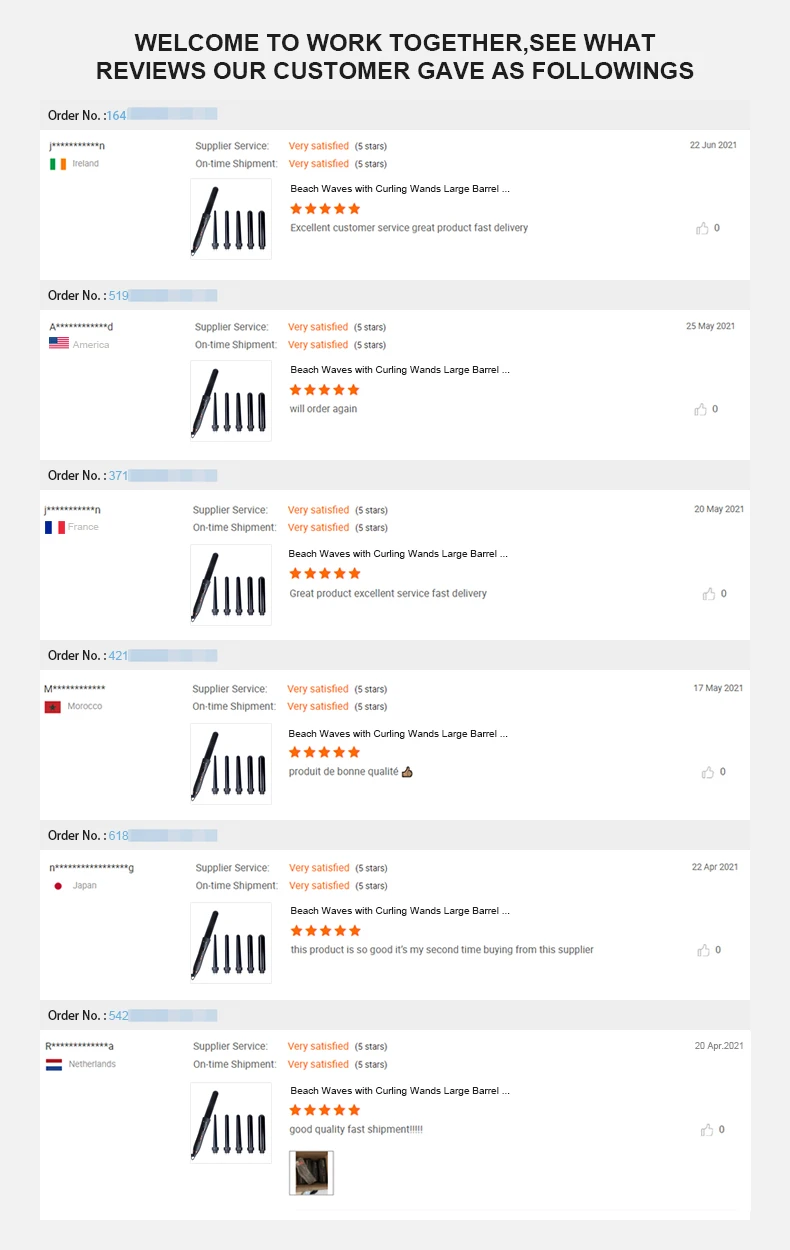Open curling wand thumbnail in Ireland review
Screen dimensions: 790x1250
(x=231, y=219)
